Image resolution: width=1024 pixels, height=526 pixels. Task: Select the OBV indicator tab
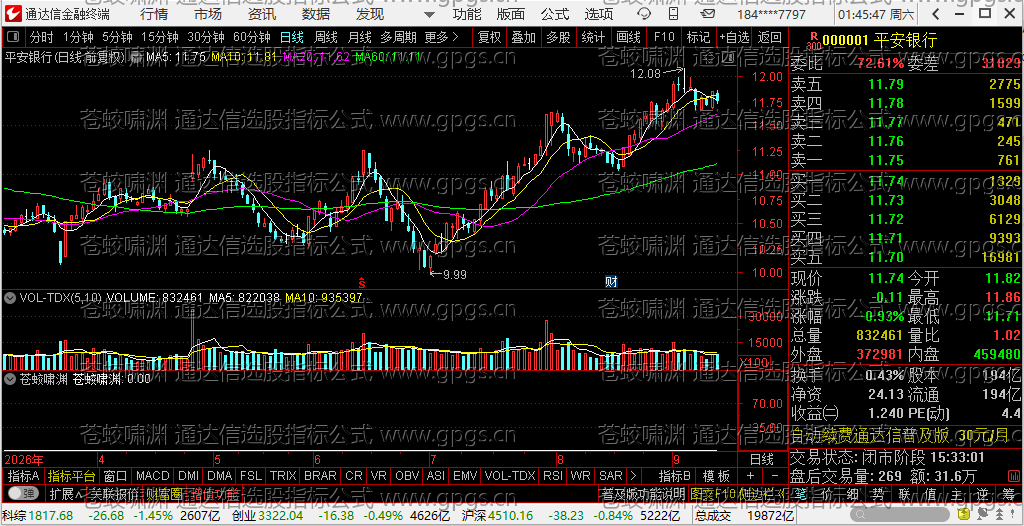[x=407, y=476]
